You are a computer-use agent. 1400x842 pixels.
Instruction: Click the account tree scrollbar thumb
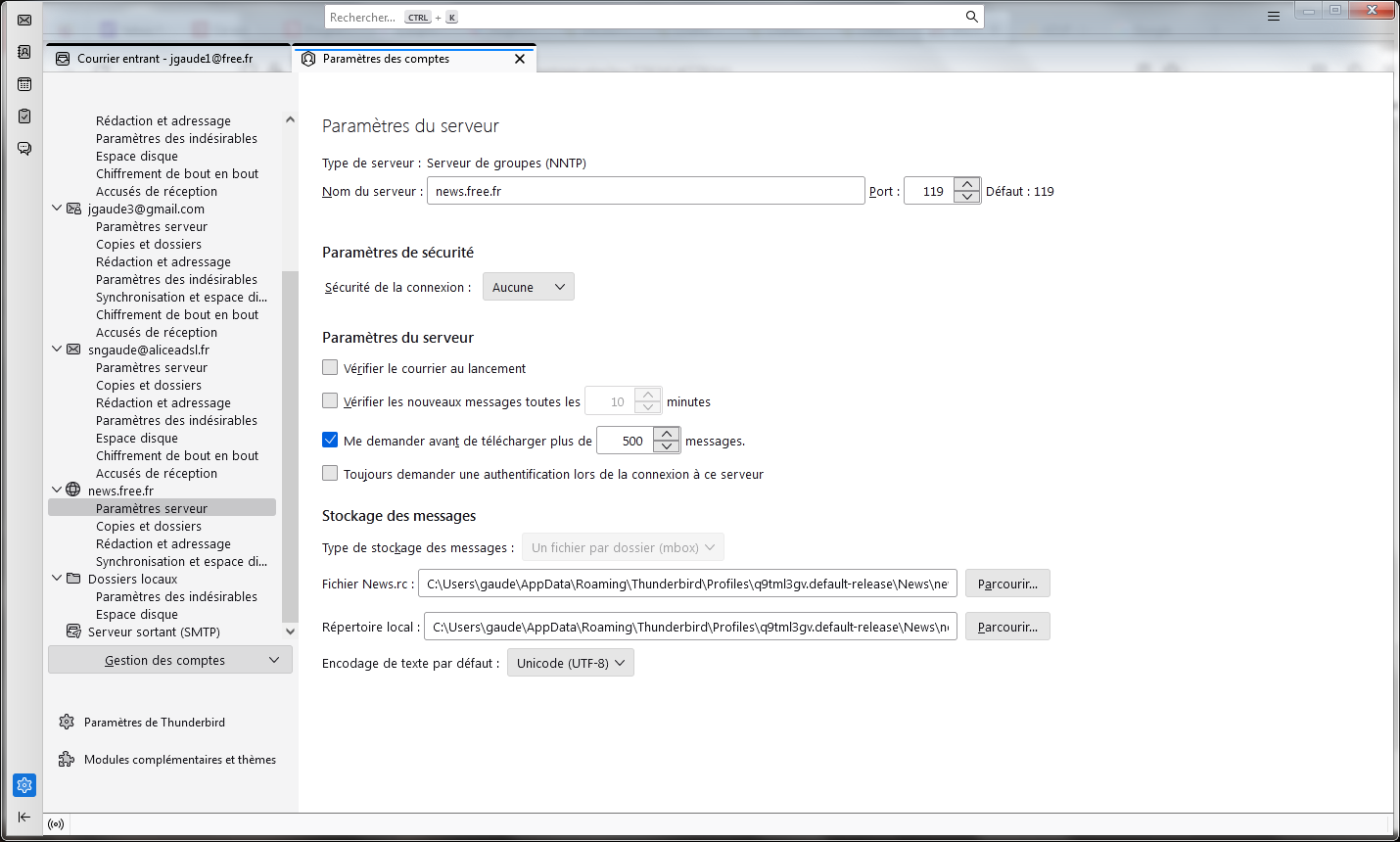290,446
